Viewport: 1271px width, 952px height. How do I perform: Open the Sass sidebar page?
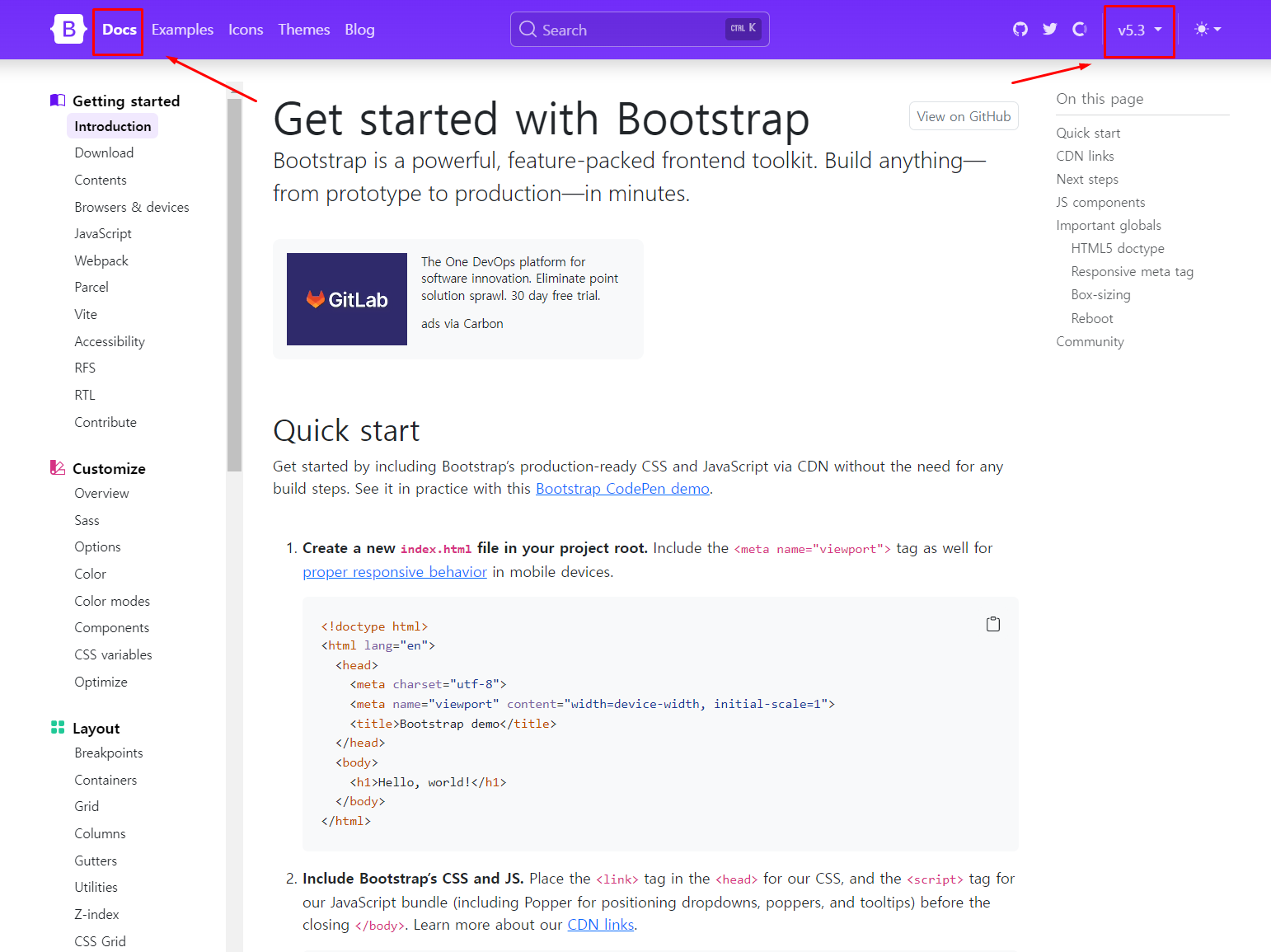87,521
